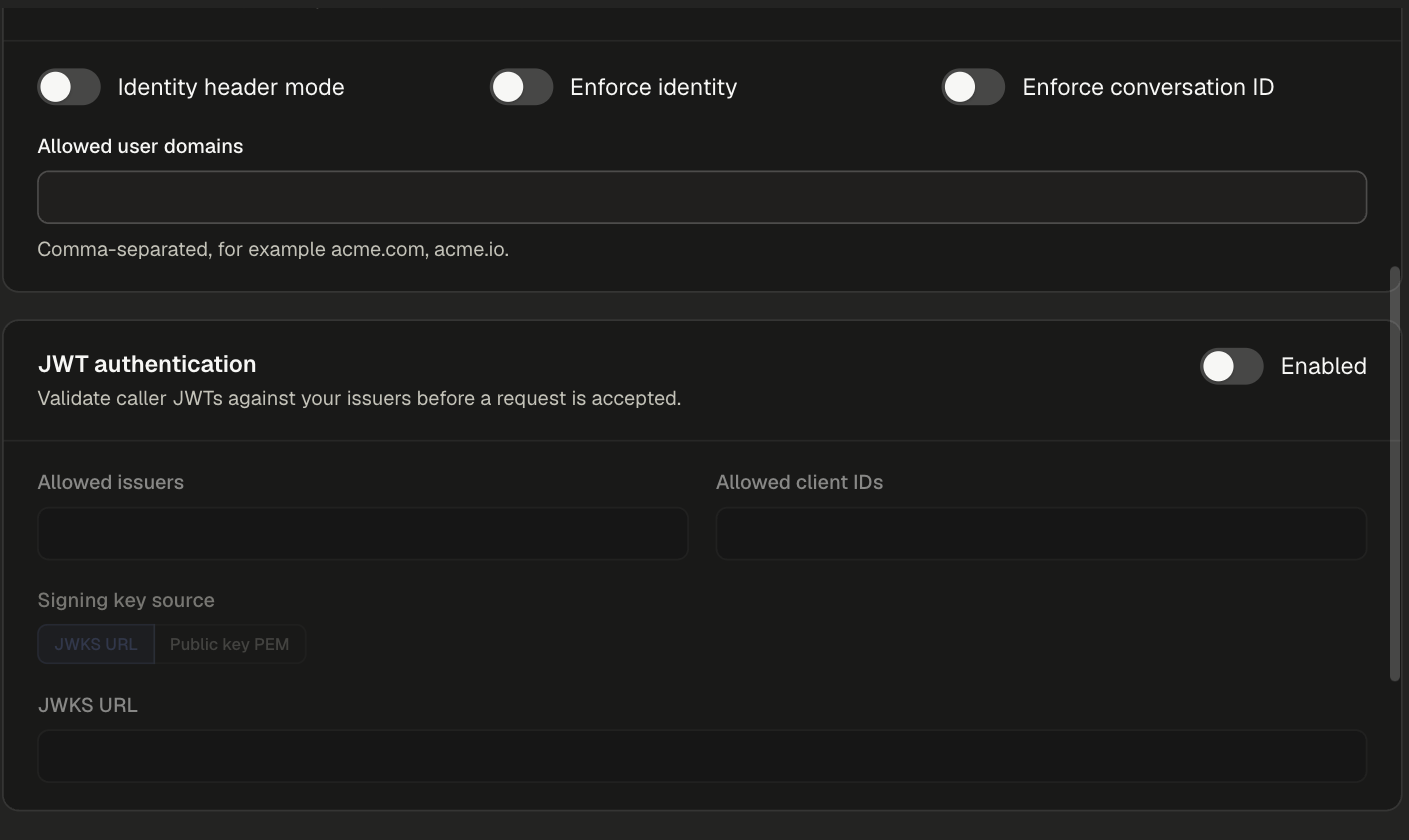Click the Allowed issuers input box

[x=363, y=533]
